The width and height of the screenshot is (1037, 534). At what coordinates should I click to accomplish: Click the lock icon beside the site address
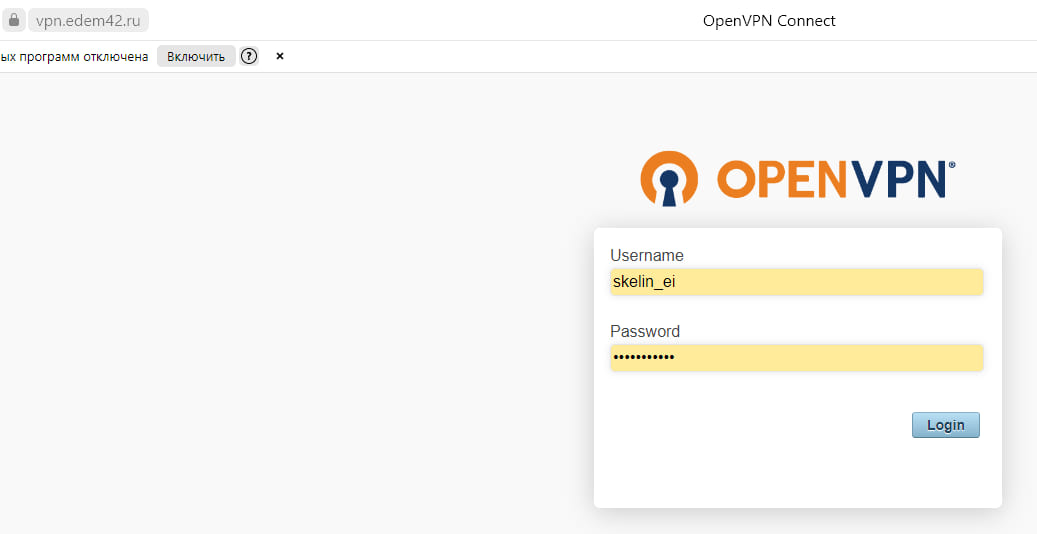click(x=14, y=20)
